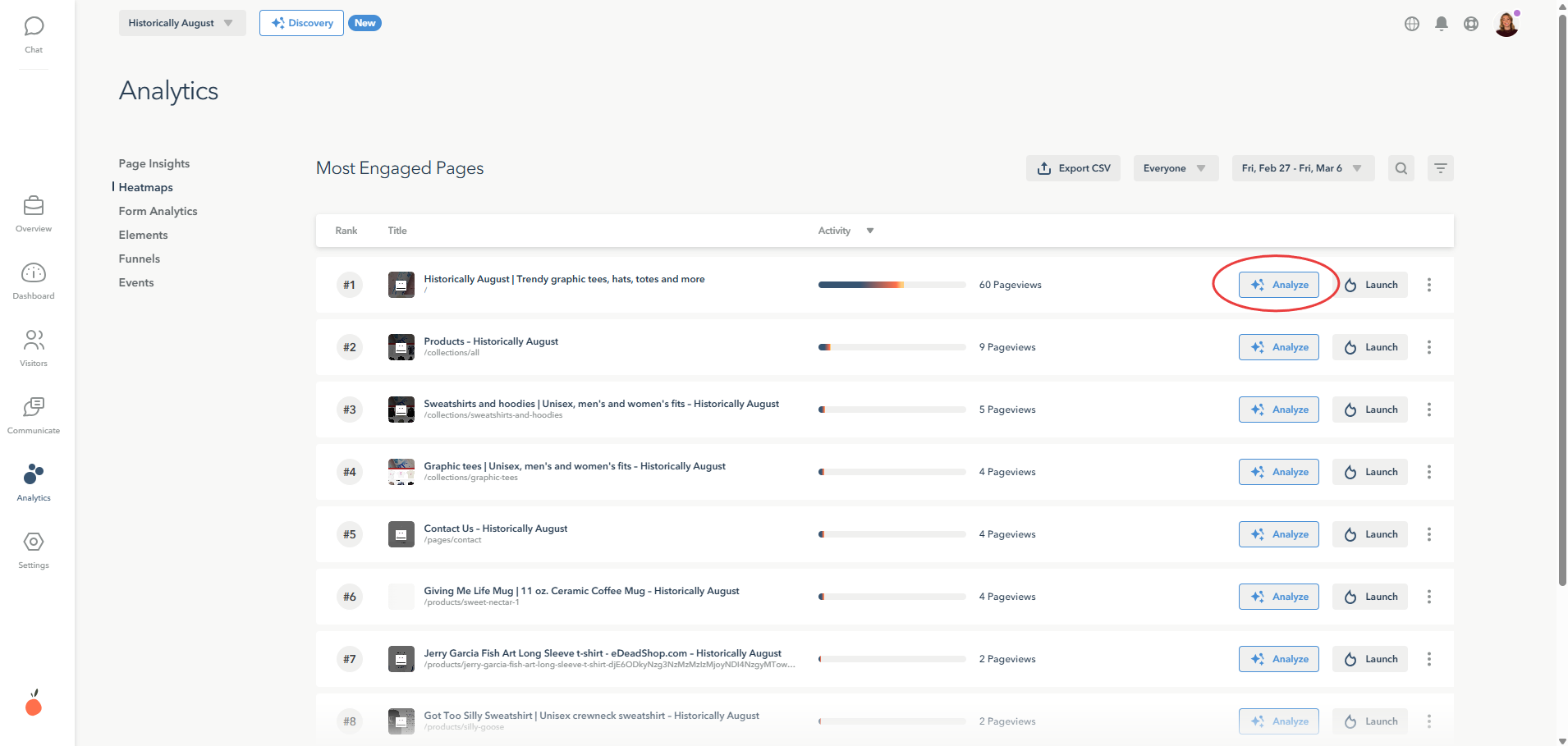This screenshot has width=1568, height=746.
Task: Open the filter options icon
Action: tap(1440, 168)
